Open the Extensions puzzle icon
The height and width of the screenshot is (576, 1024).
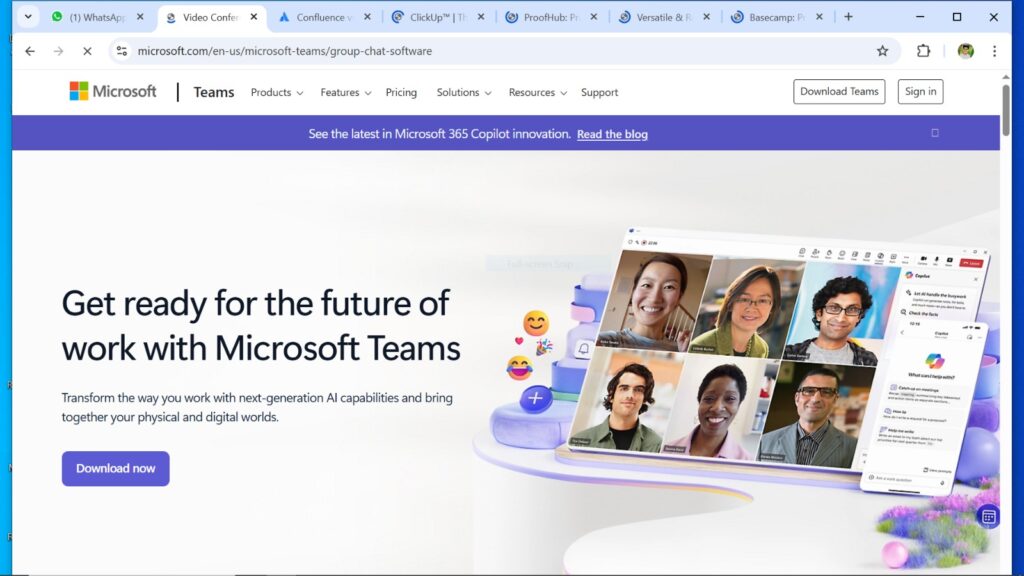coord(923,51)
